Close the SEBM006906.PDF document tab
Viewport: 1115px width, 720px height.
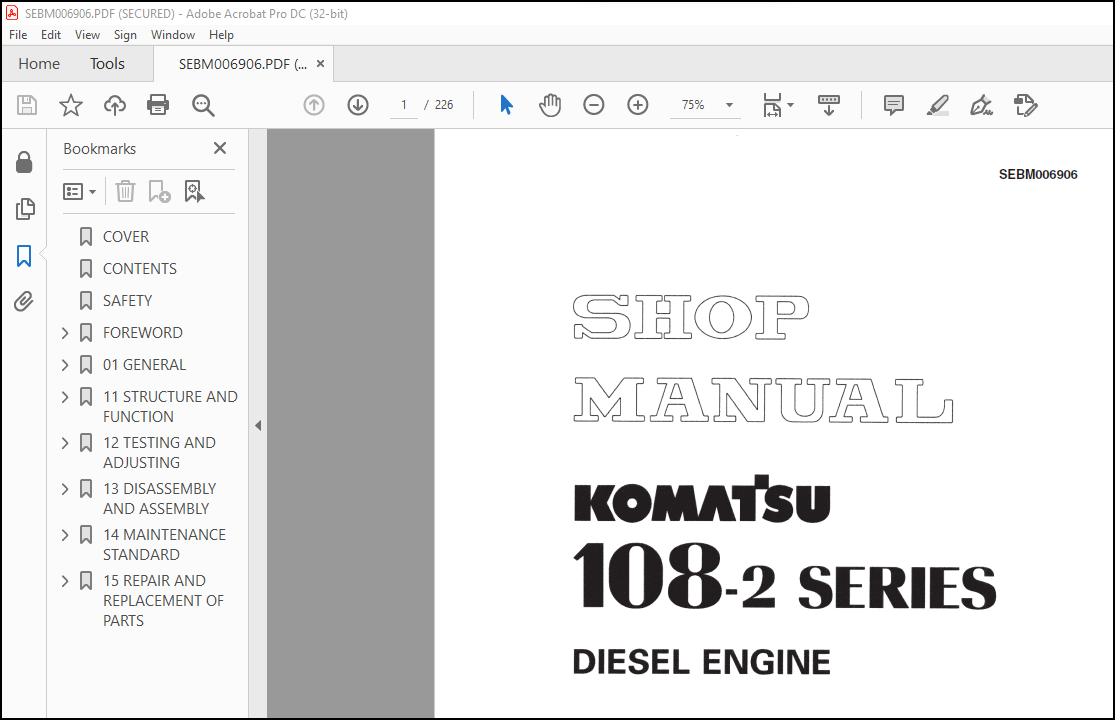[x=321, y=64]
